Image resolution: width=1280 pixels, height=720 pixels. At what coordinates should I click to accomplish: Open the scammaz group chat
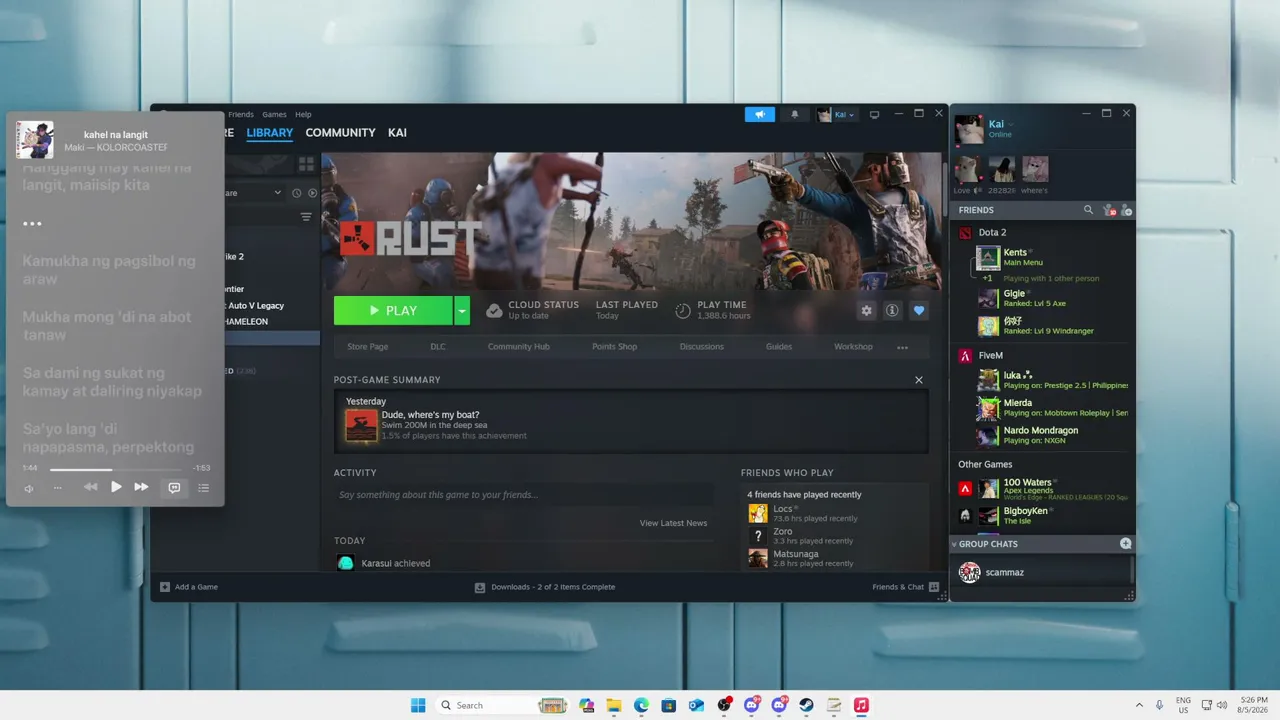pyautogui.click(x=1041, y=572)
